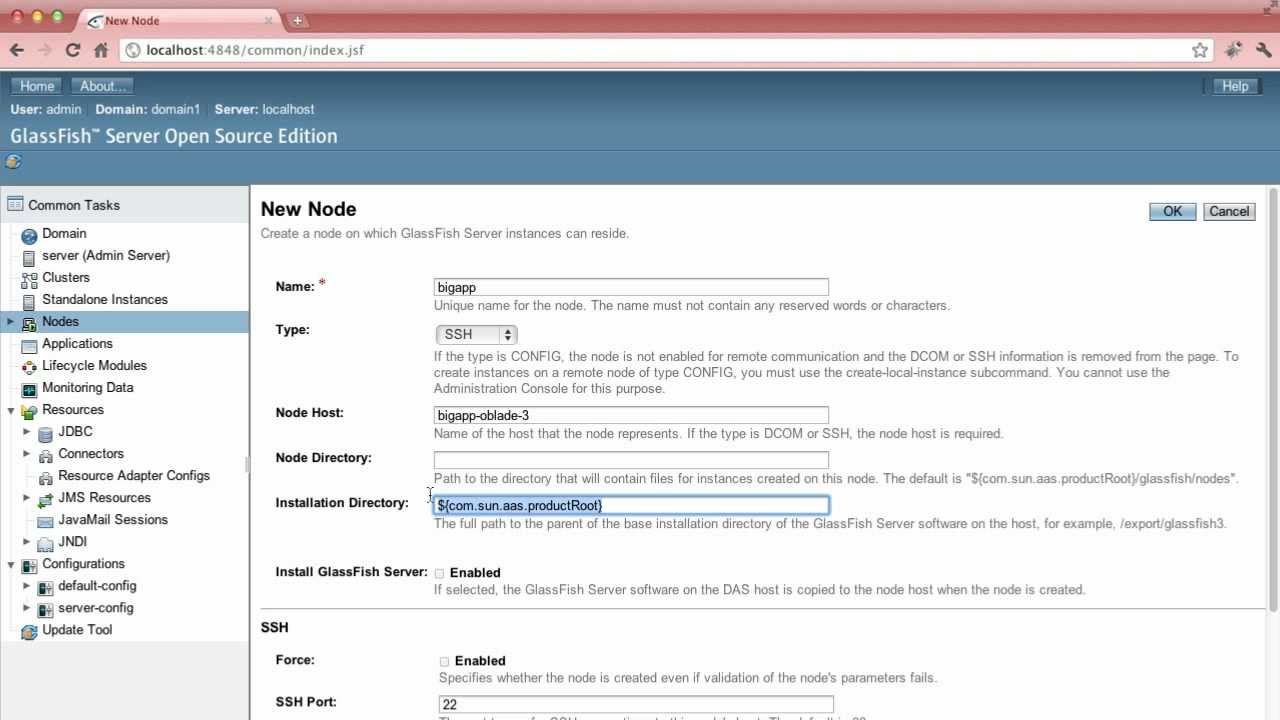The height and width of the screenshot is (720, 1280).
Task: Bookmark page with star icon
Action: click(x=1200, y=50)
